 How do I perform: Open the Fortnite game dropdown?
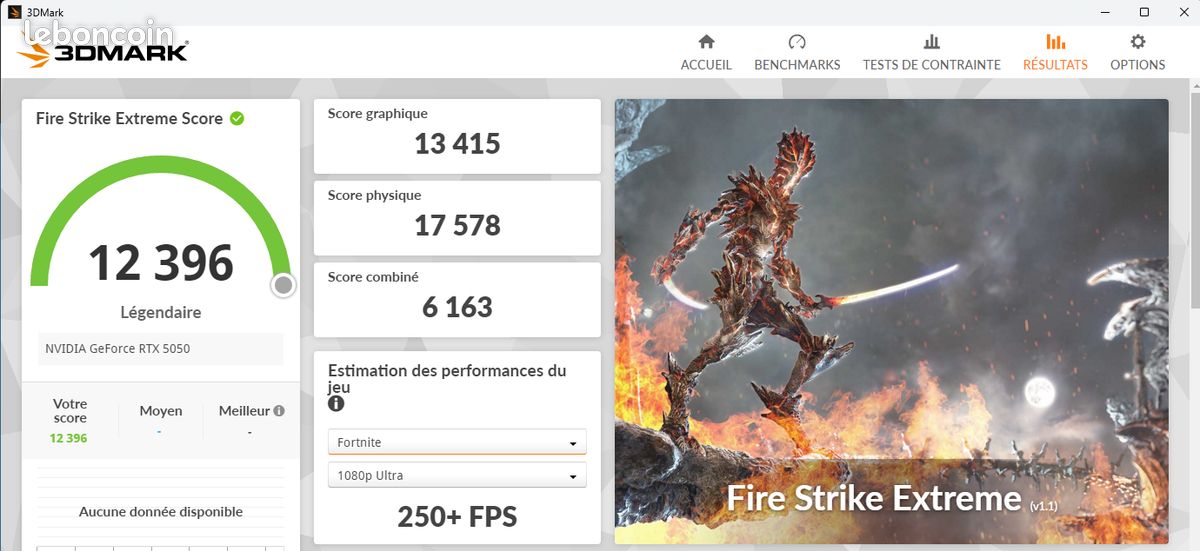457,442
